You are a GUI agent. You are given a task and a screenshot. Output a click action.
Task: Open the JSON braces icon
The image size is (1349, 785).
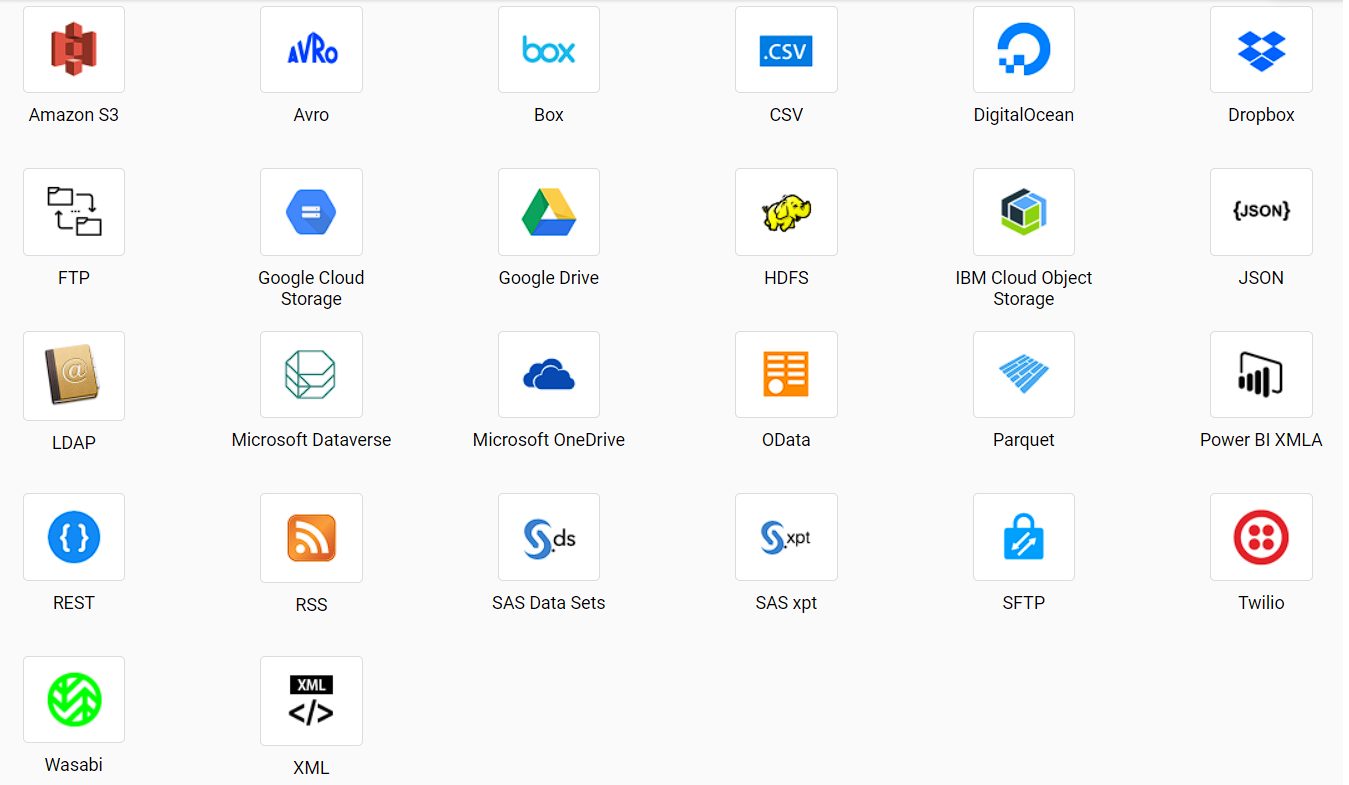[x=1261, y=212]
